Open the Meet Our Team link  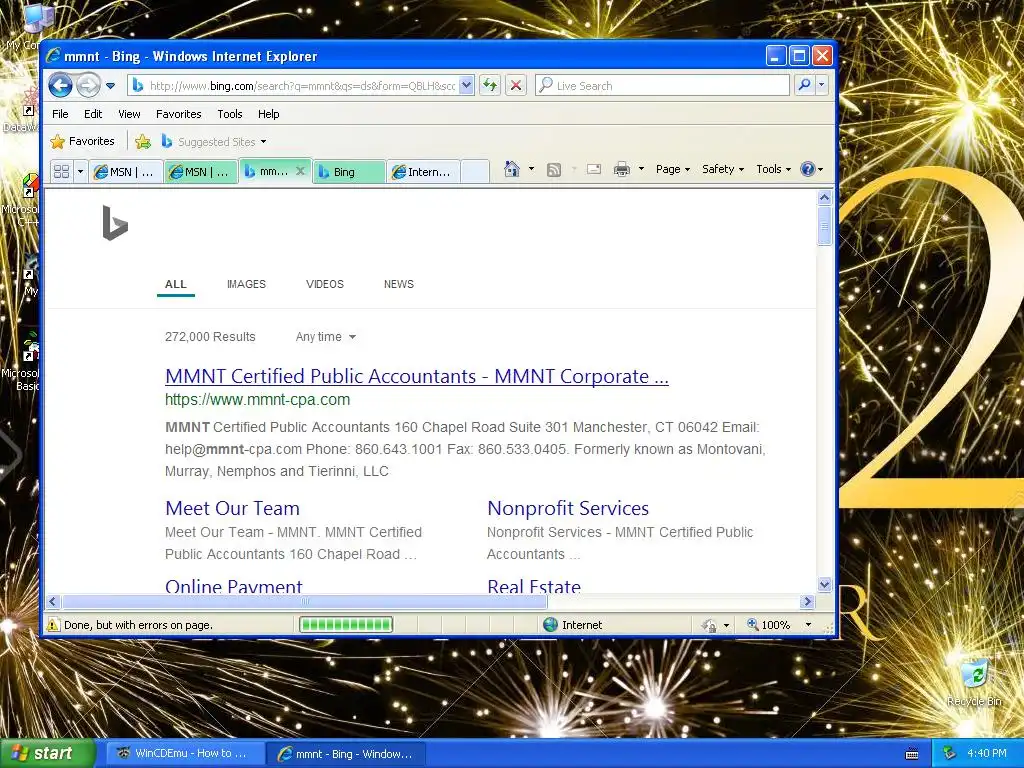232,508
